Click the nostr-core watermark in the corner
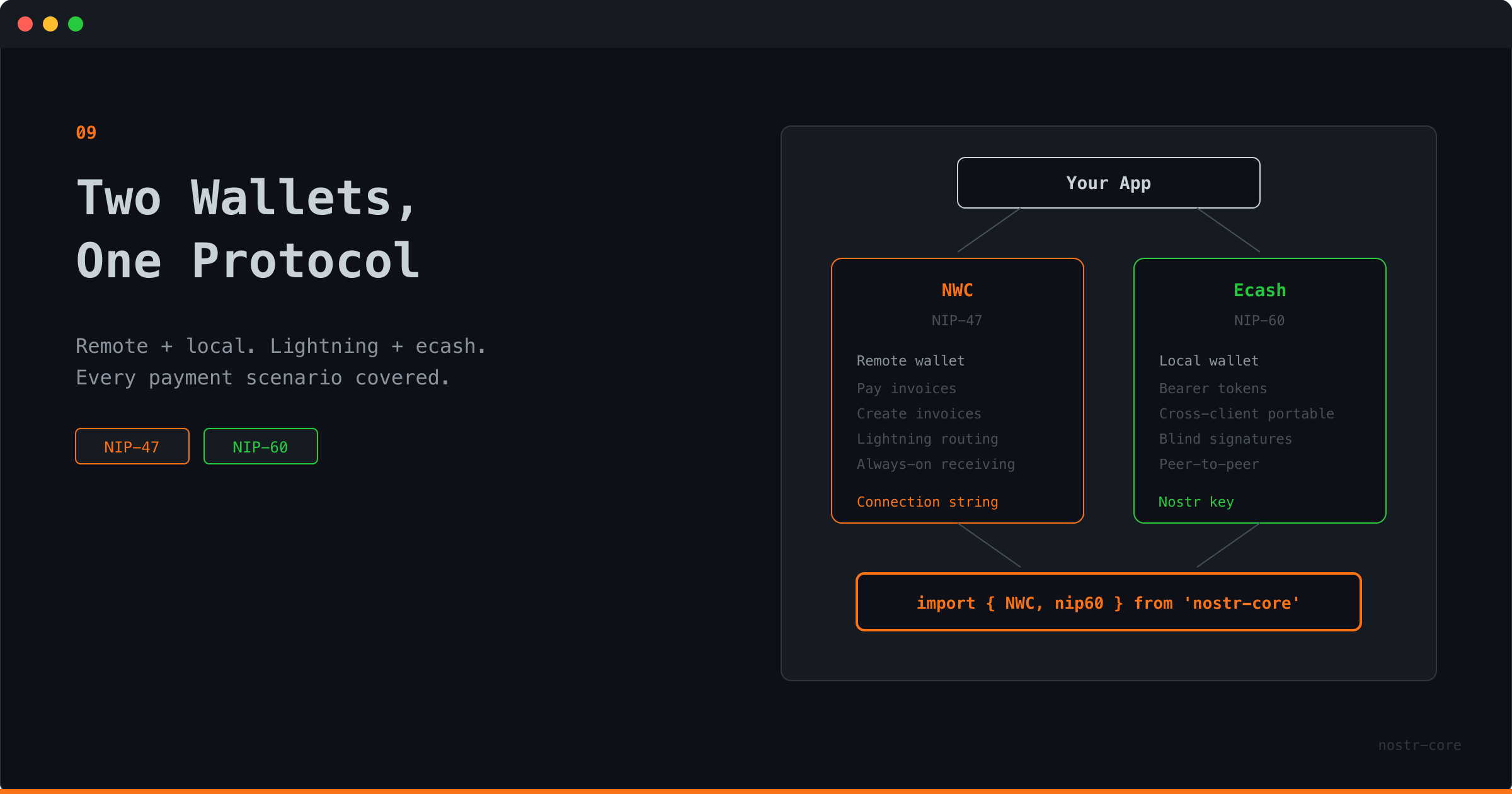The height and width of the screenshot is (794, 1512). pyautogui.click(x=1419, y=745)
